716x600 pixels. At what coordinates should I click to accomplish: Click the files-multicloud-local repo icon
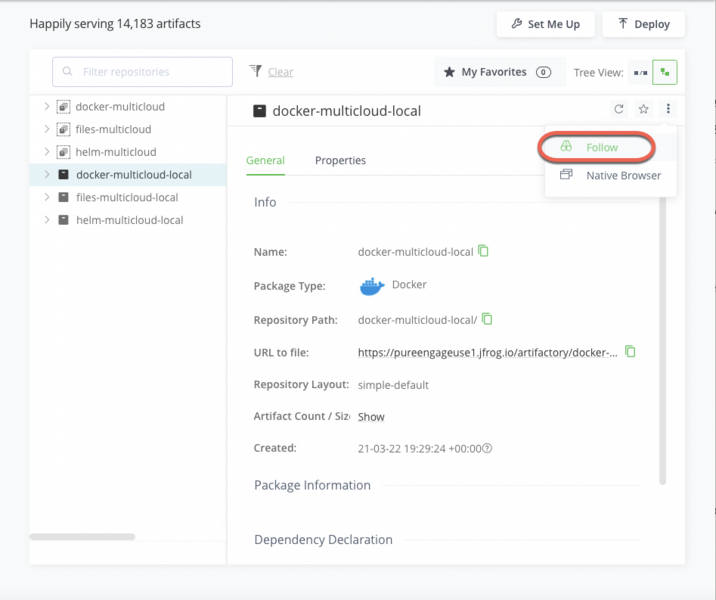[63, 197]
